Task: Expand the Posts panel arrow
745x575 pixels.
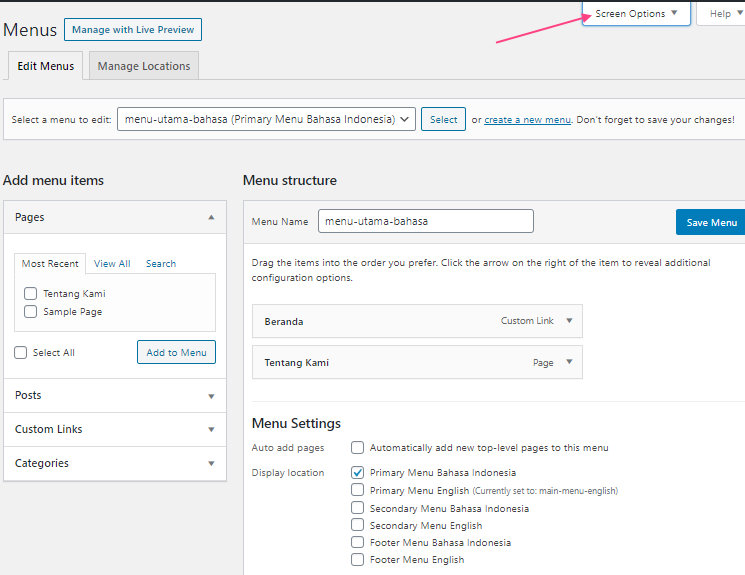Action: 211,396
